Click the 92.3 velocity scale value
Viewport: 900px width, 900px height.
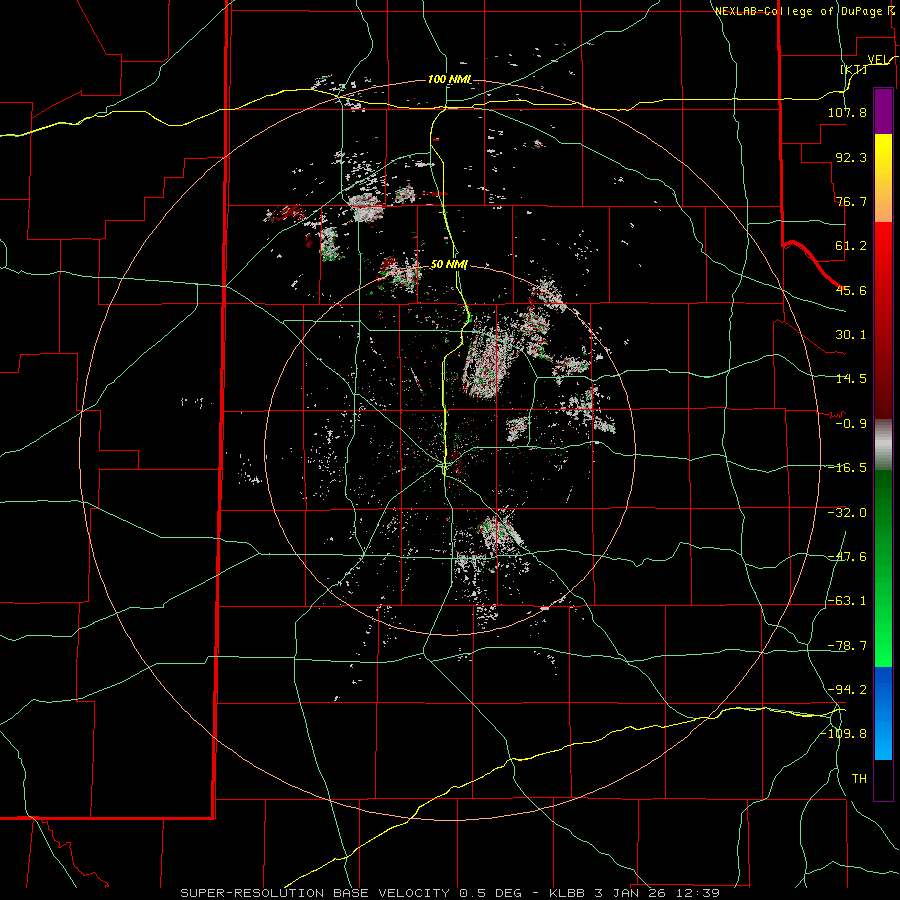(851, 157)
